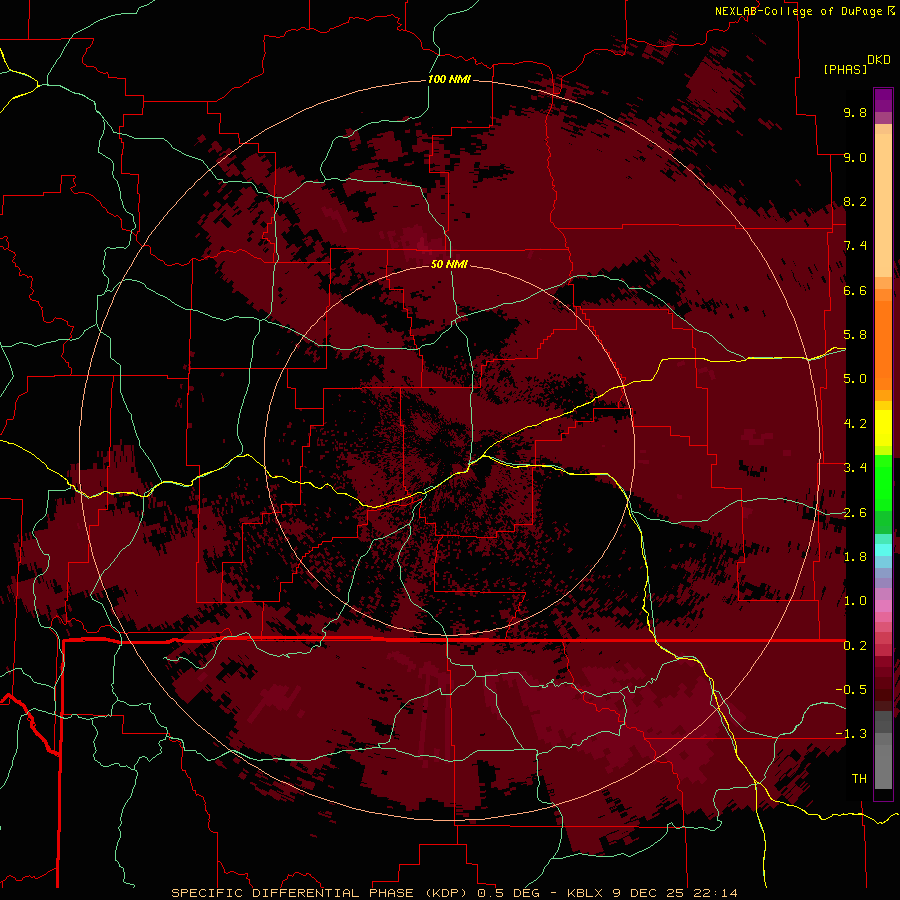Image resolution: width=900 pixels, height=900 pixels.
Task: Click the 1.0 value on the color scale
Action: [x=855, y=601]
